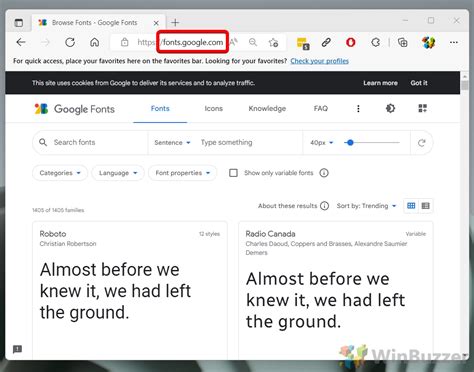Open Read aloud icon in address bar
474x372 pixels.
click(234, 42)
